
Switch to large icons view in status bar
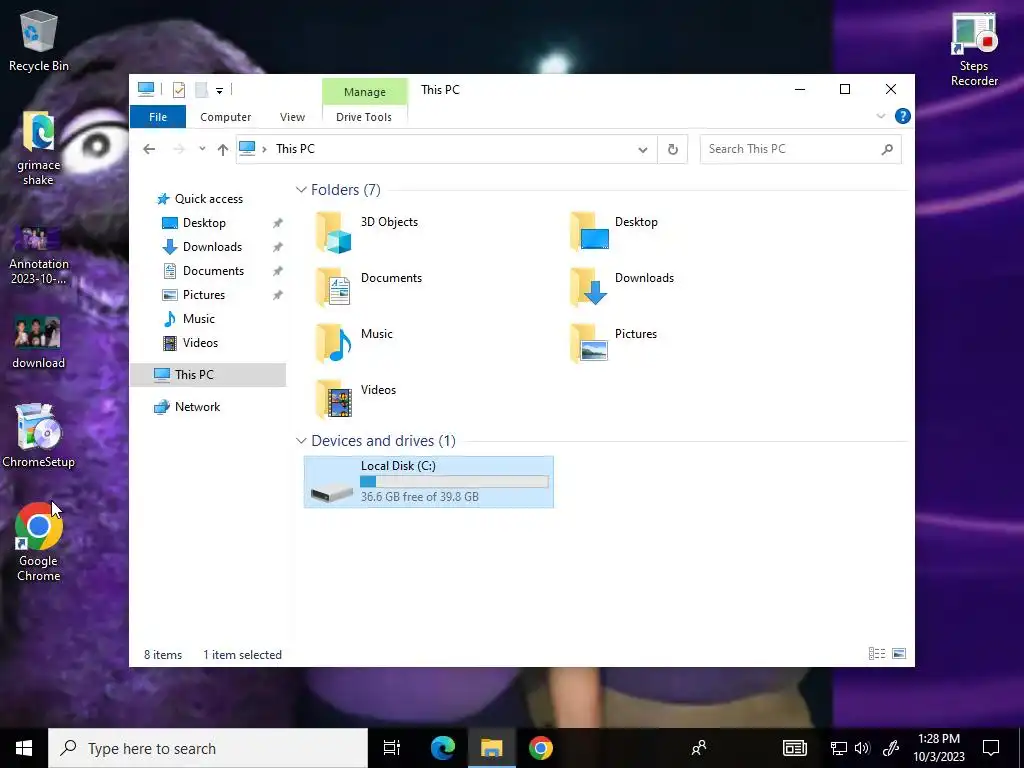pyautogui.click(x=899, y=654)
